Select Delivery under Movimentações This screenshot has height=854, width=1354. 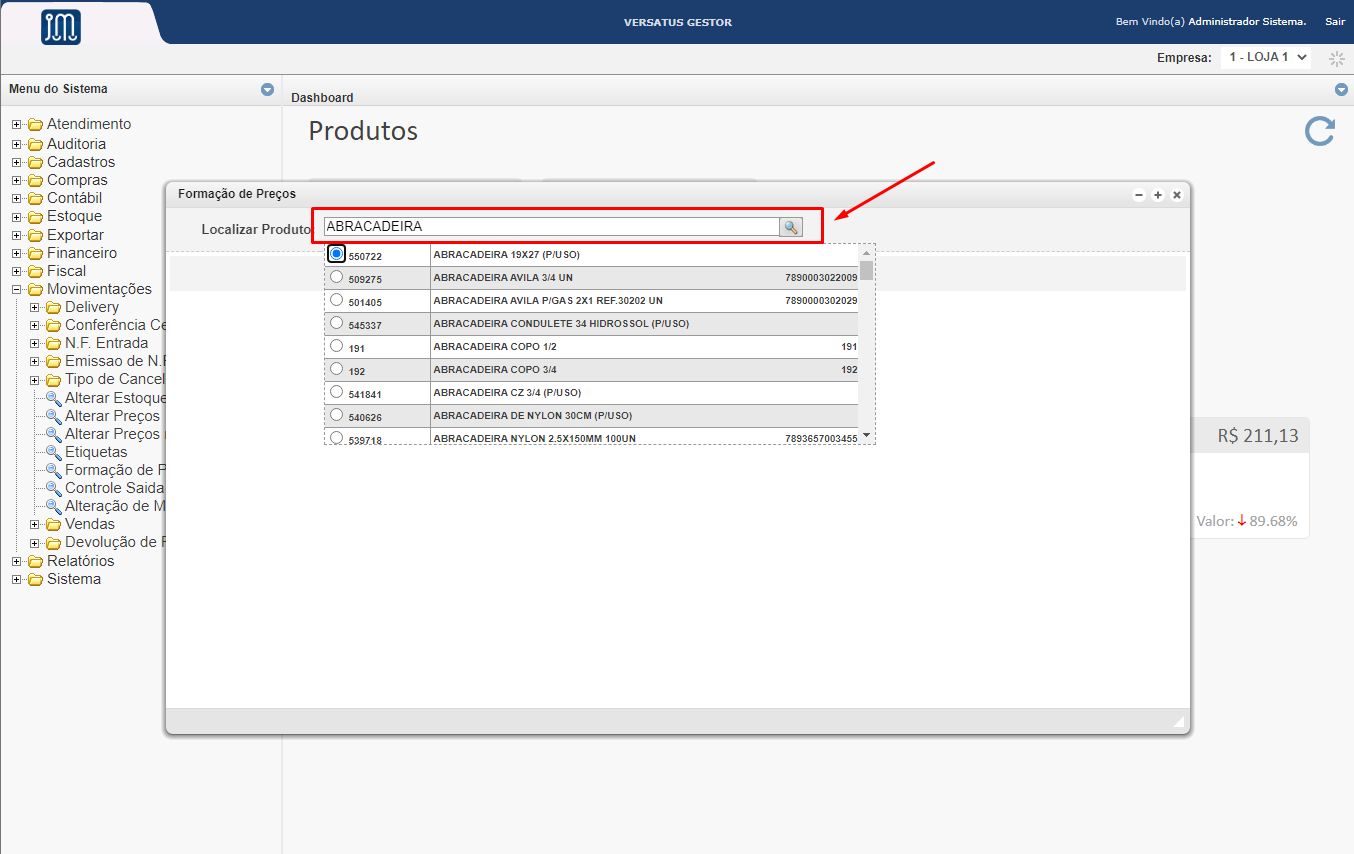point(92,307)
